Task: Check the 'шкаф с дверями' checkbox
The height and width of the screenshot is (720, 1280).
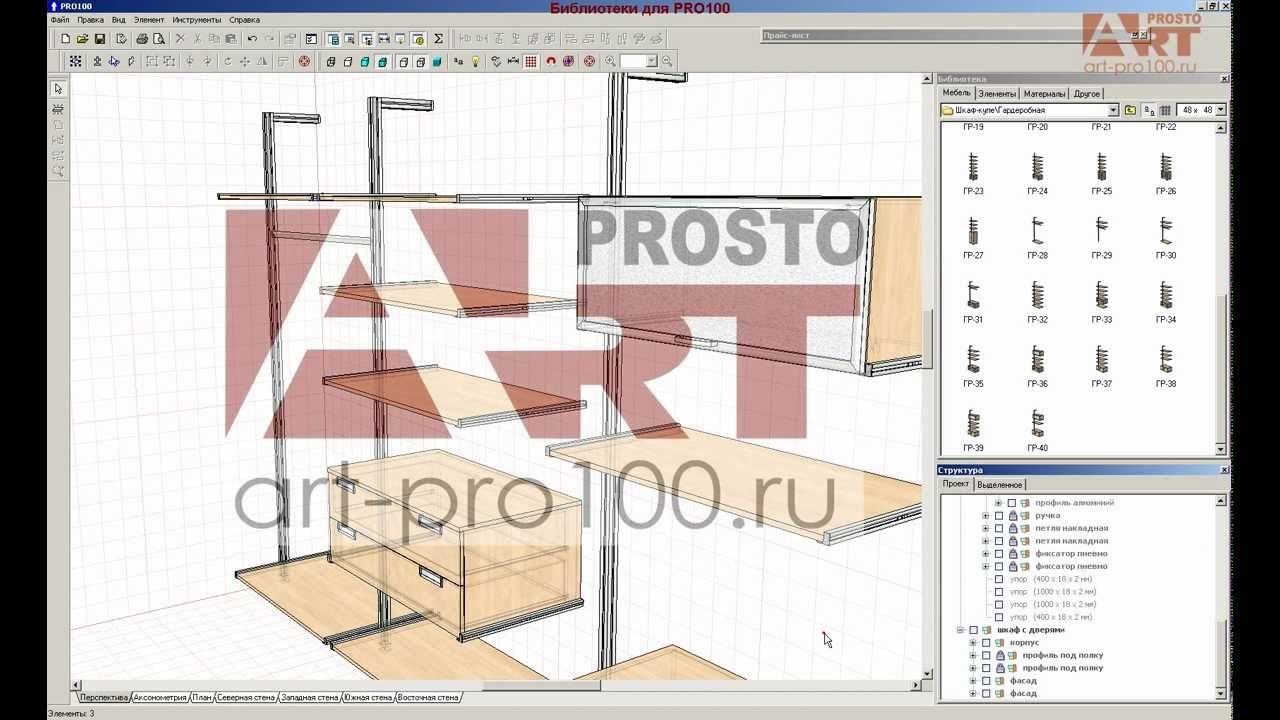Action: [x=973, y=630]
